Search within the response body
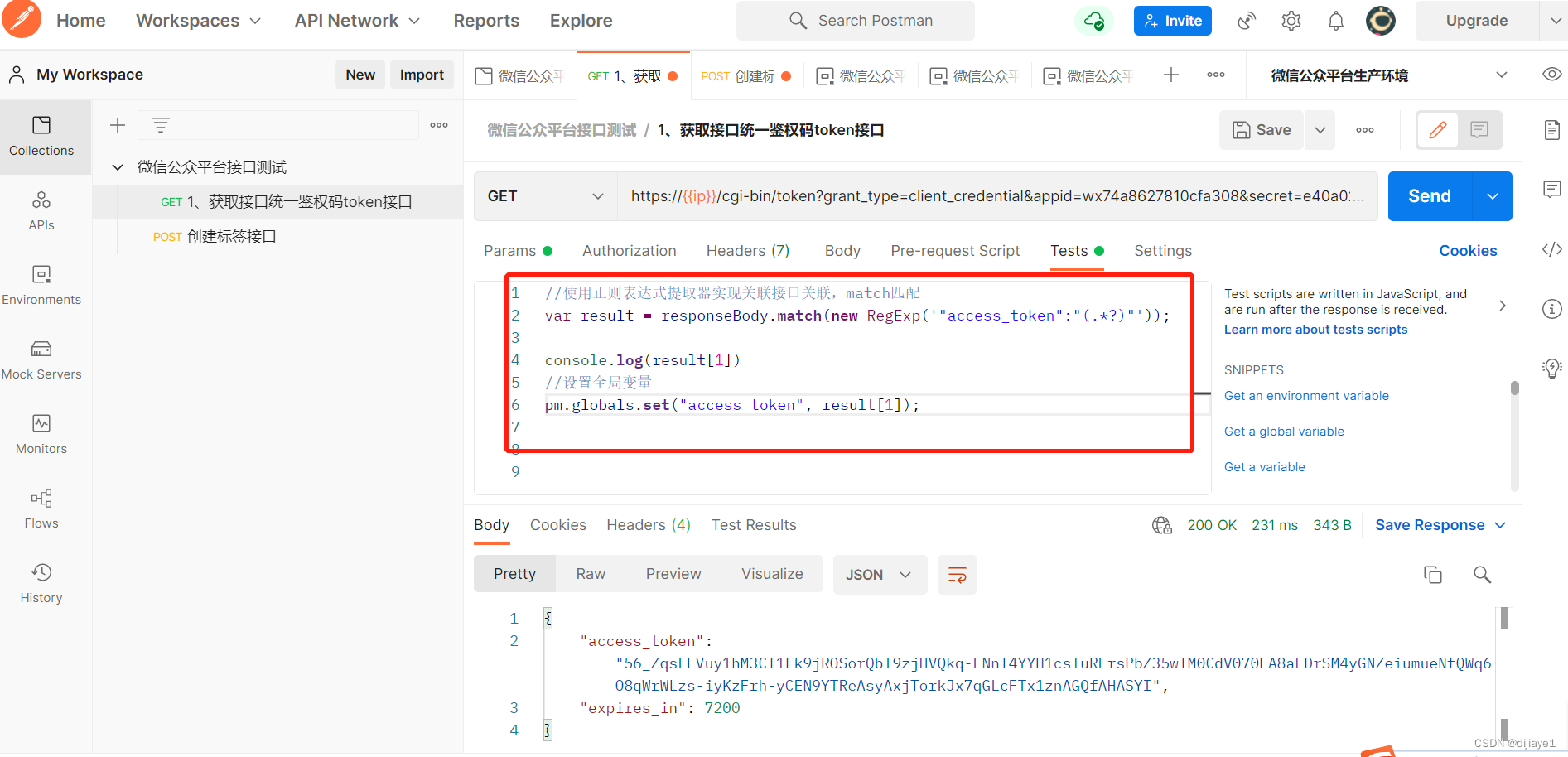Viewport: 1568px width, 757px height. click(1483, 575)
